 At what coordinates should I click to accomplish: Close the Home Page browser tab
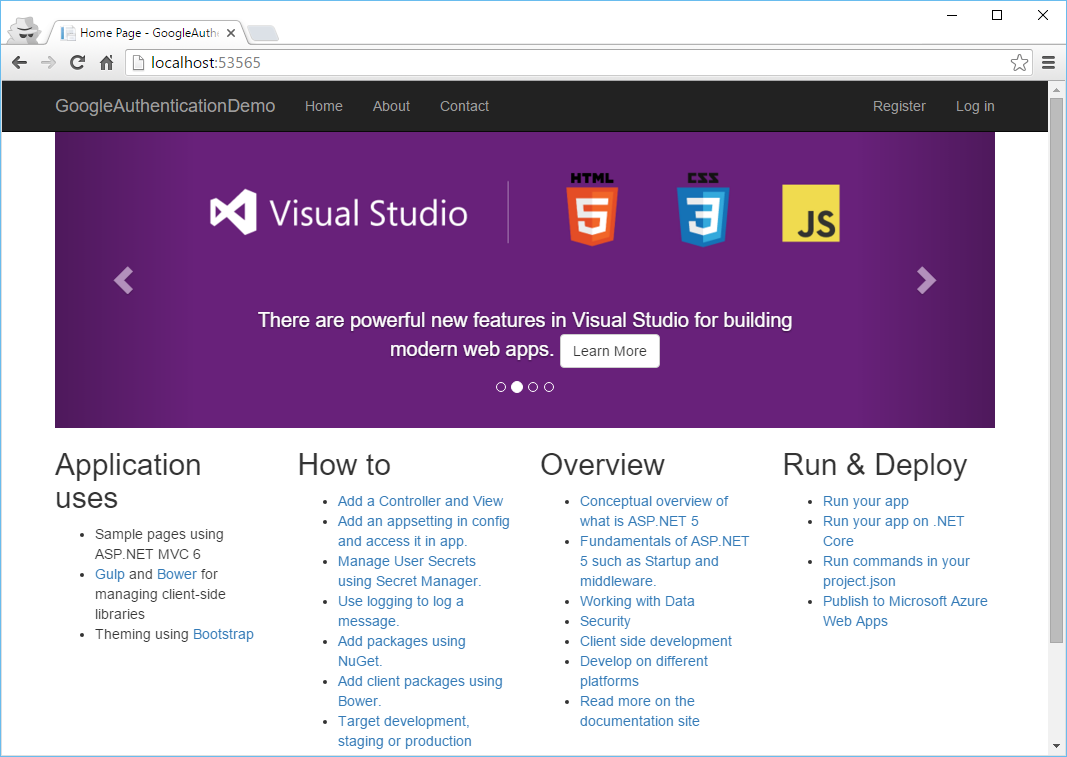point(231,33)
